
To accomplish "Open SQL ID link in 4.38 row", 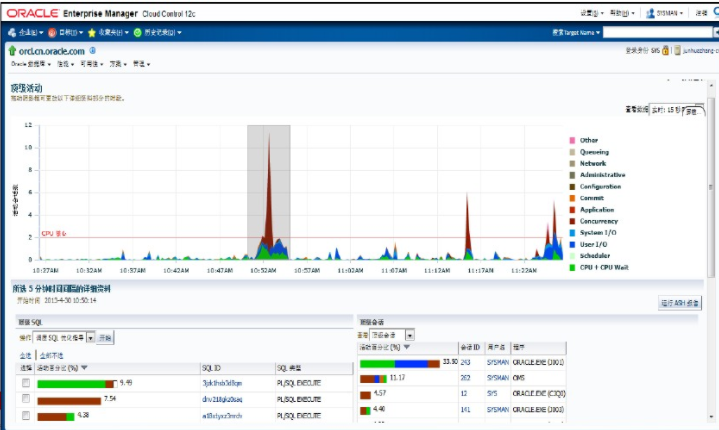I will point(222,416).
